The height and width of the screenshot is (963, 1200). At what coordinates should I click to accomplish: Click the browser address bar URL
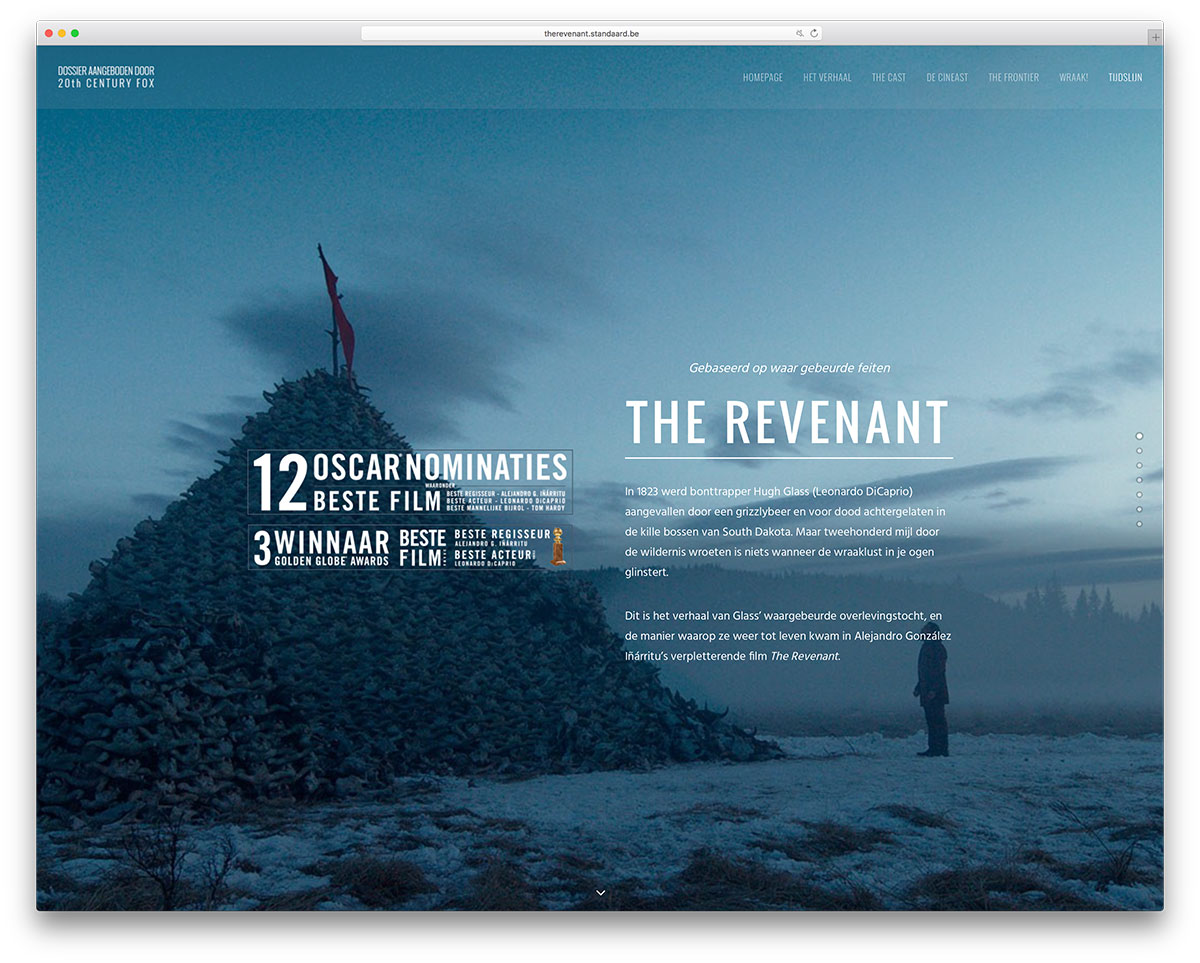(591, 33)
